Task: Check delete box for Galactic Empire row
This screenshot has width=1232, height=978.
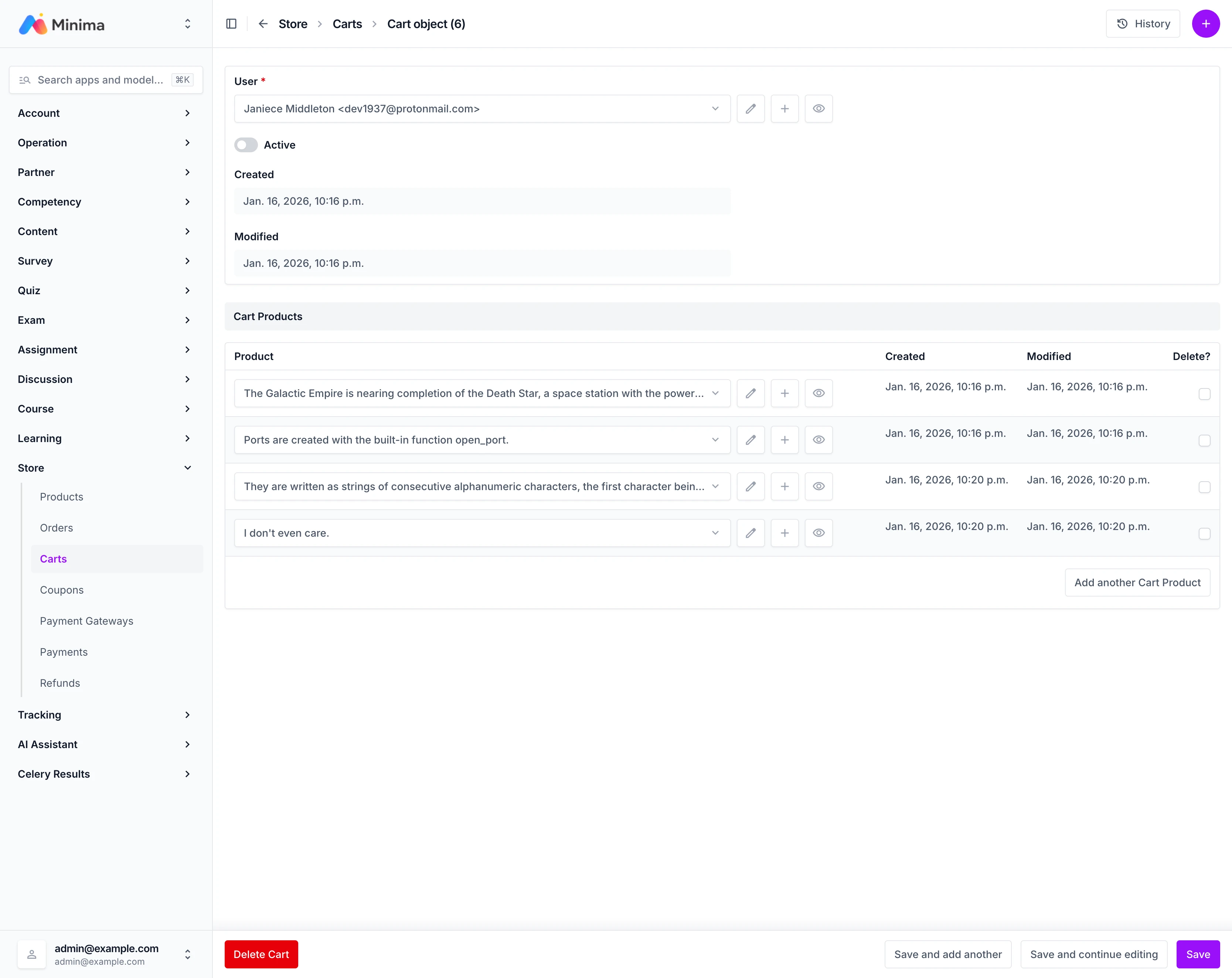Action: click(x=1204, y=394)
